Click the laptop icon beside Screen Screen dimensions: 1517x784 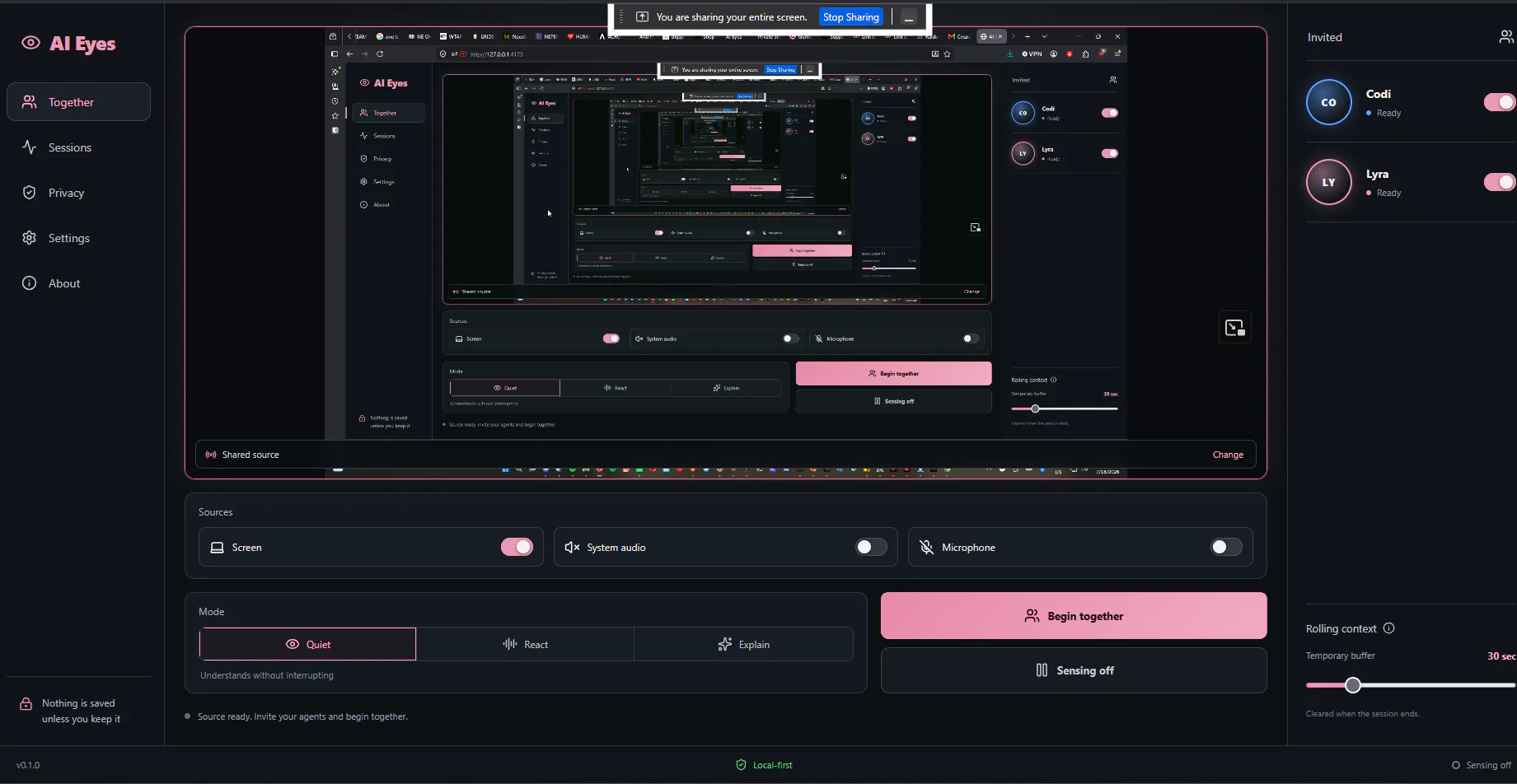click(218, 548)
